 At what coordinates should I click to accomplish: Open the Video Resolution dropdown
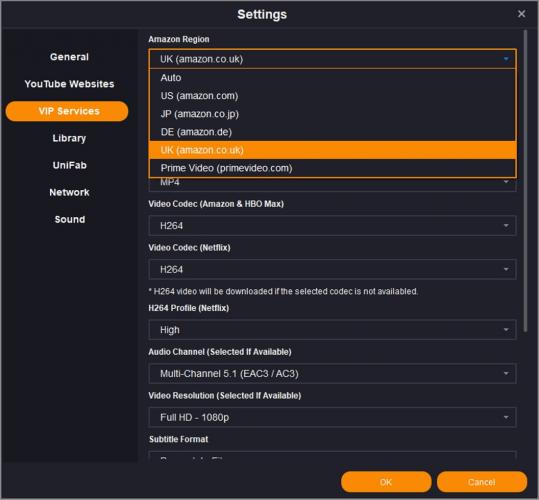click(x=332, y=418)
